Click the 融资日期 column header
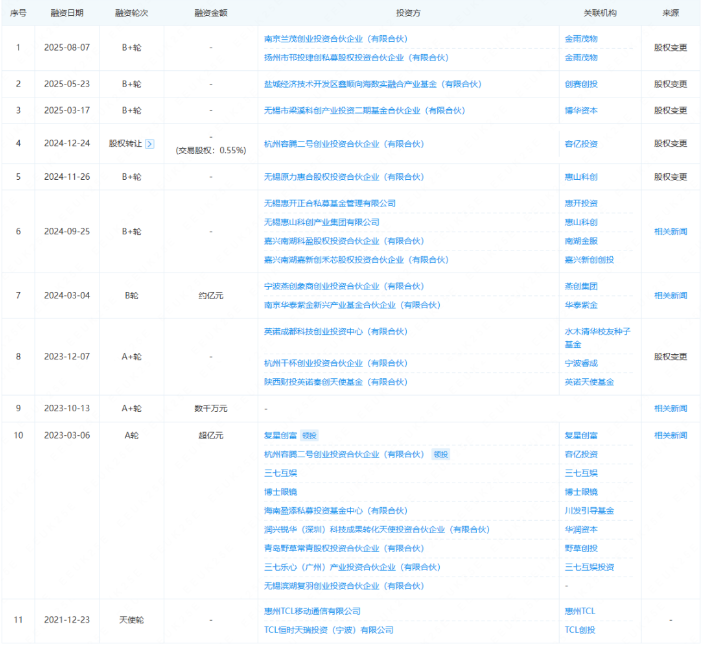 tap(67, 13)
